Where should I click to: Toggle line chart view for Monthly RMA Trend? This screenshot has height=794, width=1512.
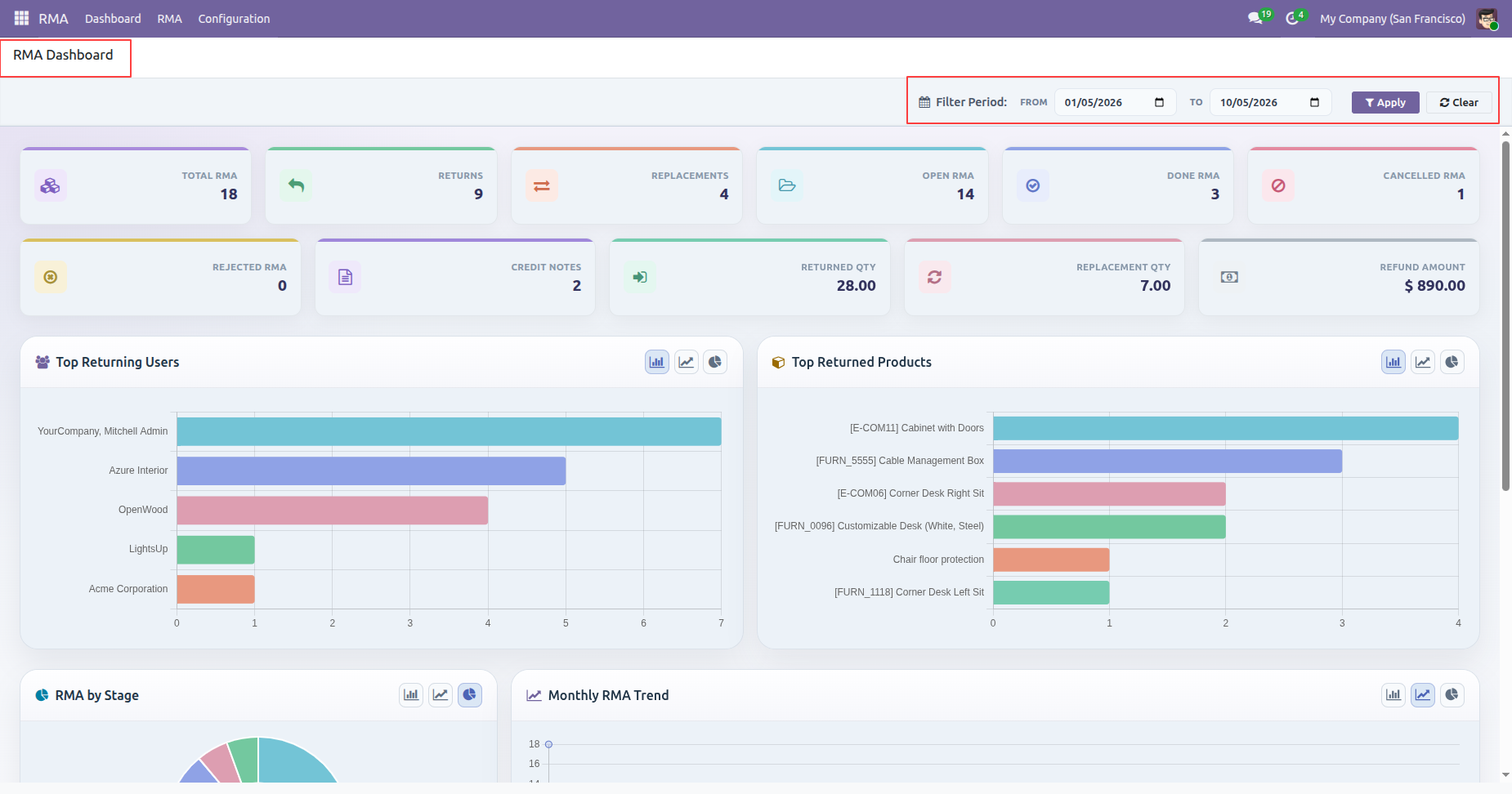[1423, 695]
